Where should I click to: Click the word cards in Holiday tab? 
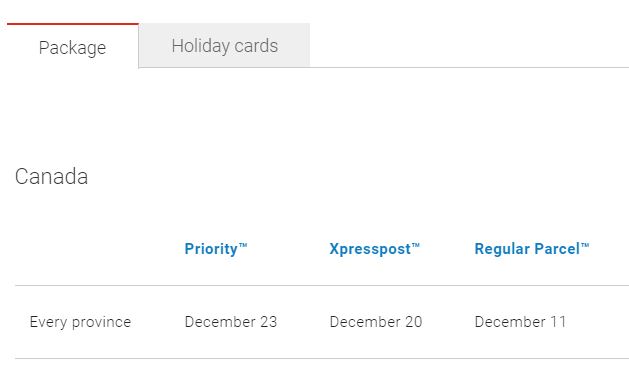(x=256, y=46)
